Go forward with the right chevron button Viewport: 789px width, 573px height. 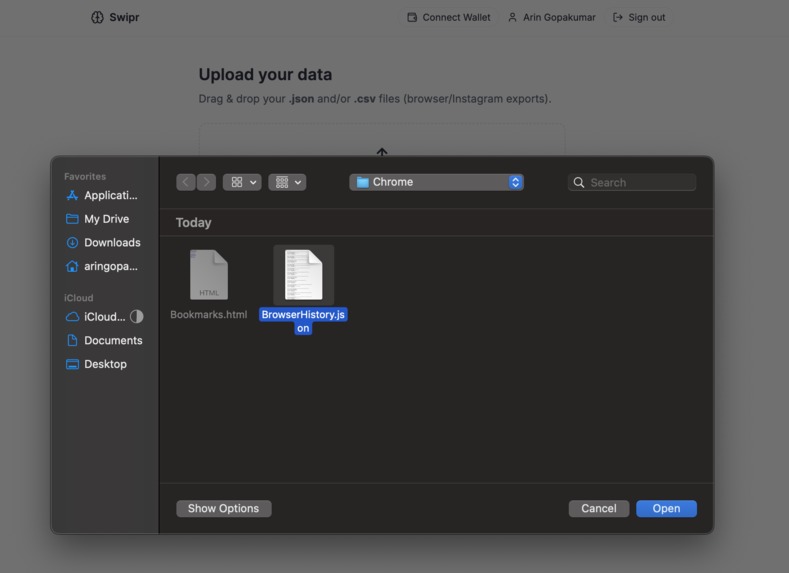206,182
